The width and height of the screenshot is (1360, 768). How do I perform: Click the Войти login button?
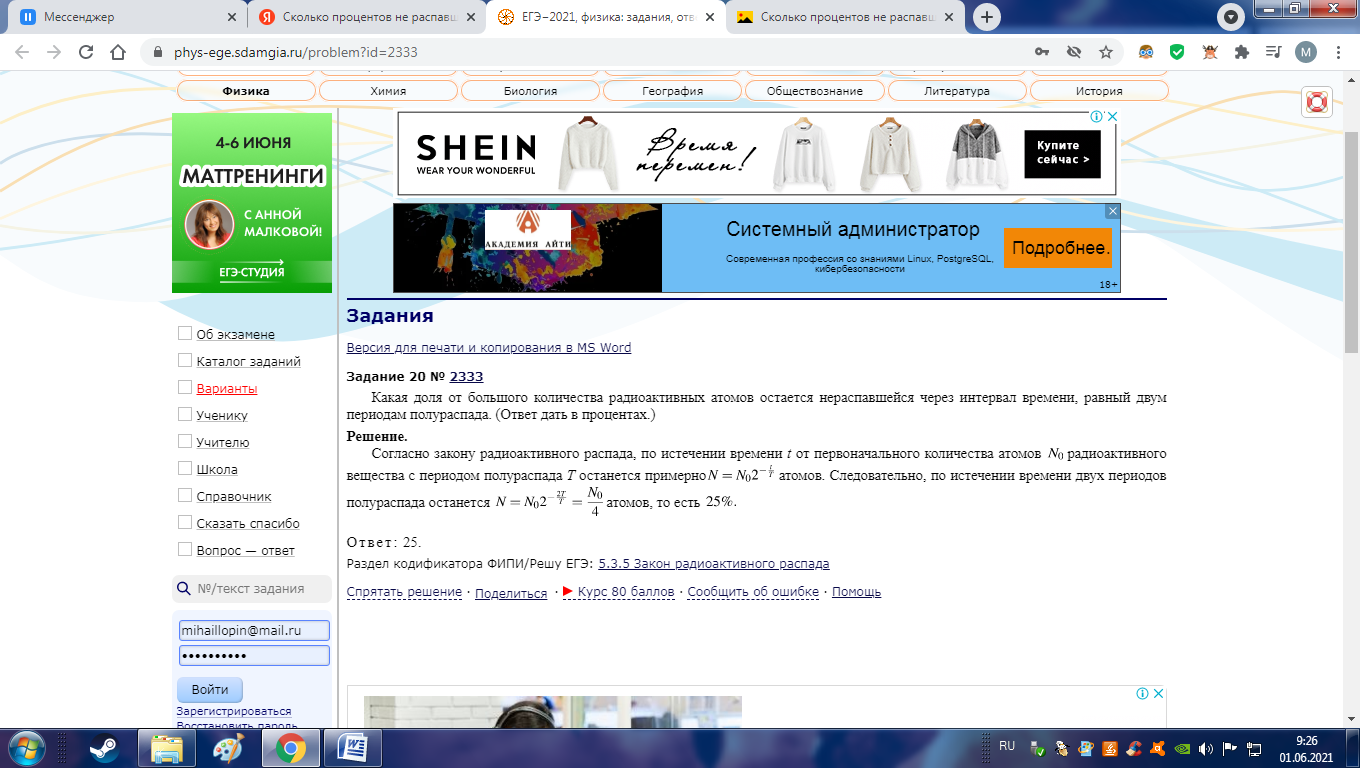click(x=210, y=689)
